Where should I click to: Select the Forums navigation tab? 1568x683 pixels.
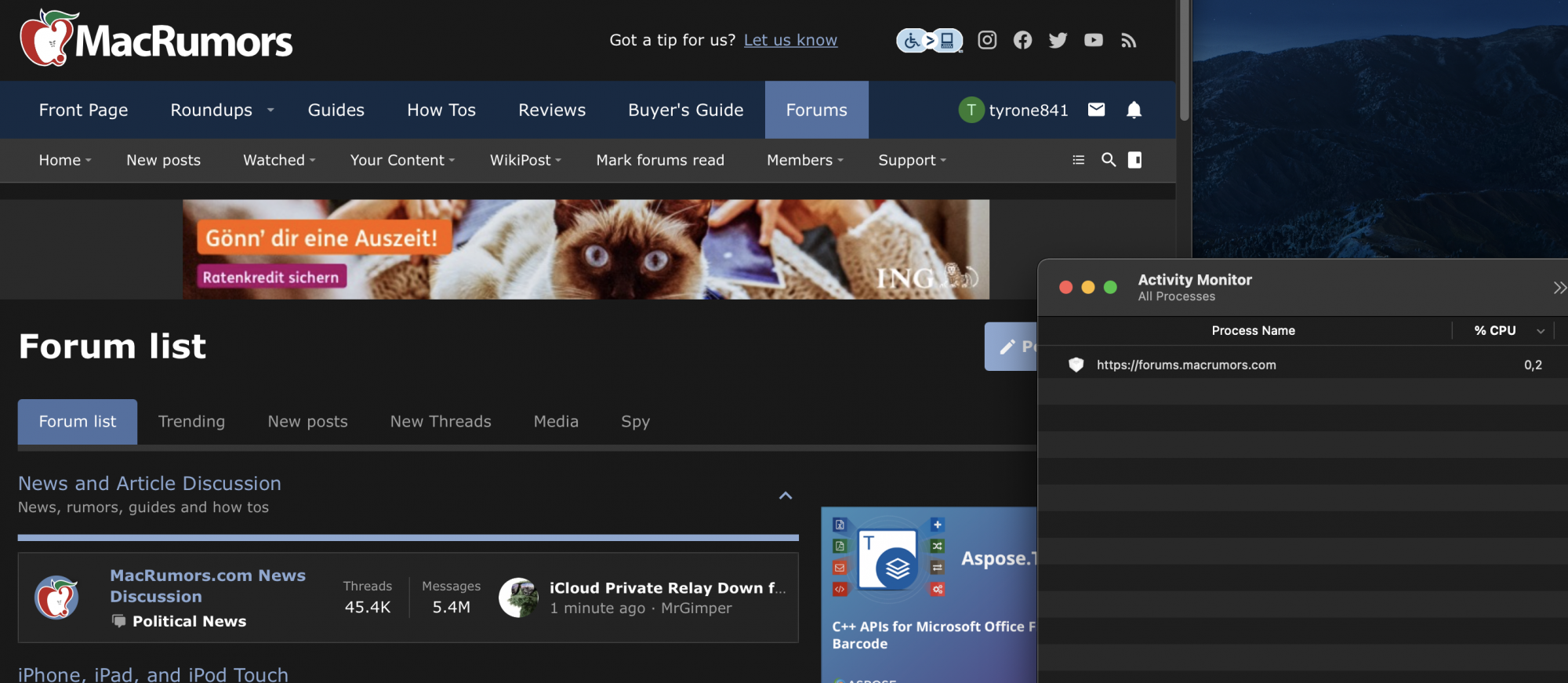click(x=816, y=110)
